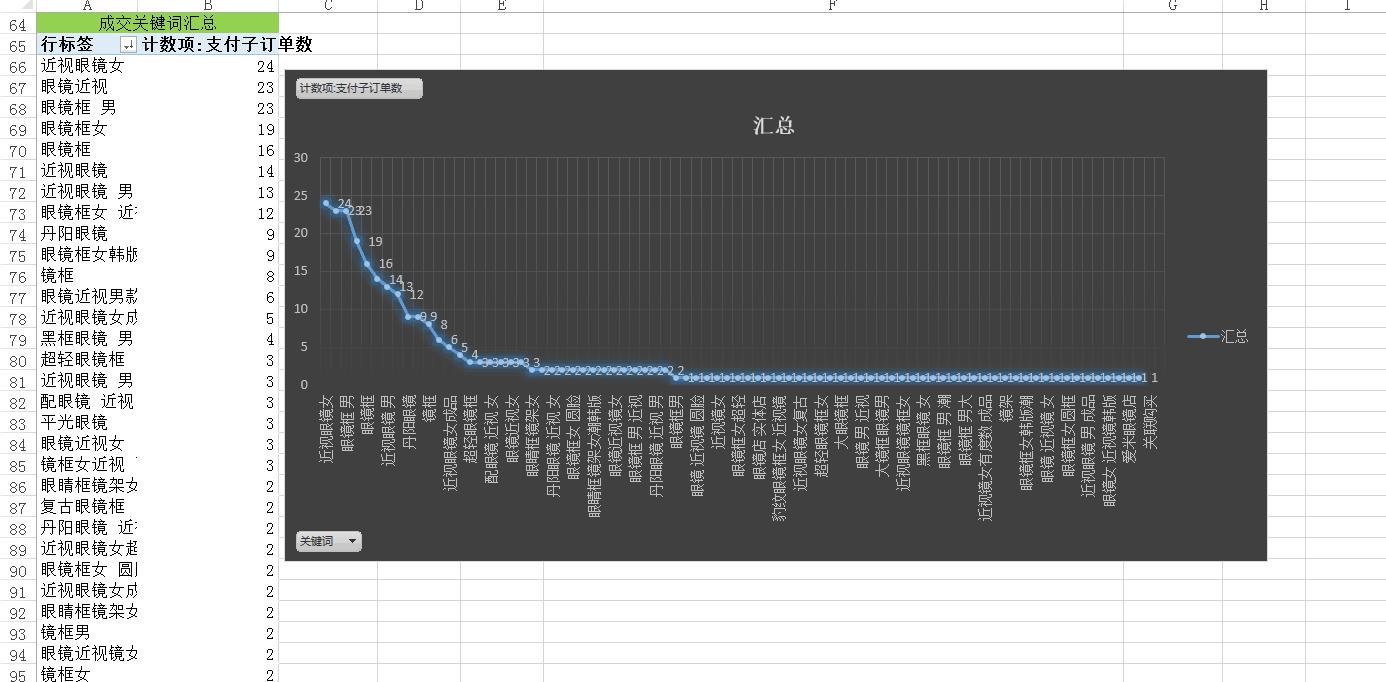The width and height of the screenshot is (1386, 682).
Task: Select row header 95
Action: (17, 675)
